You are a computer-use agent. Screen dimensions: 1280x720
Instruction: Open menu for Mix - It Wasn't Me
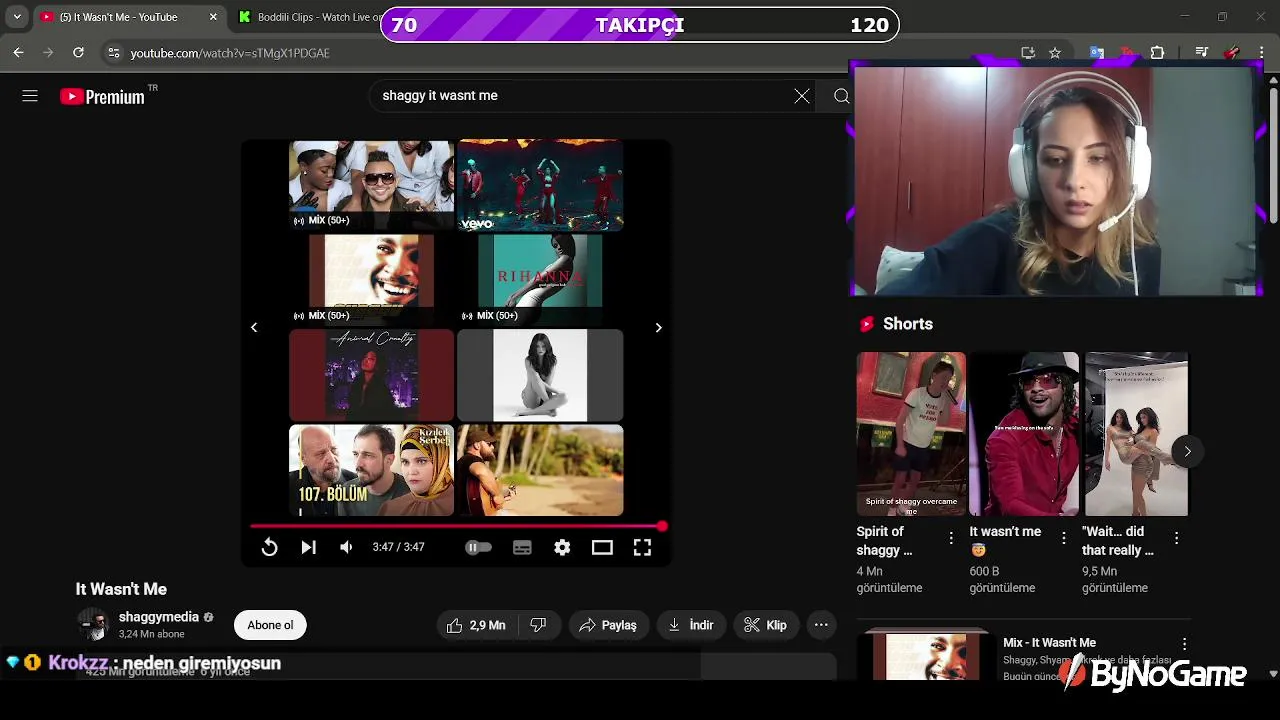coord(1184,645)
